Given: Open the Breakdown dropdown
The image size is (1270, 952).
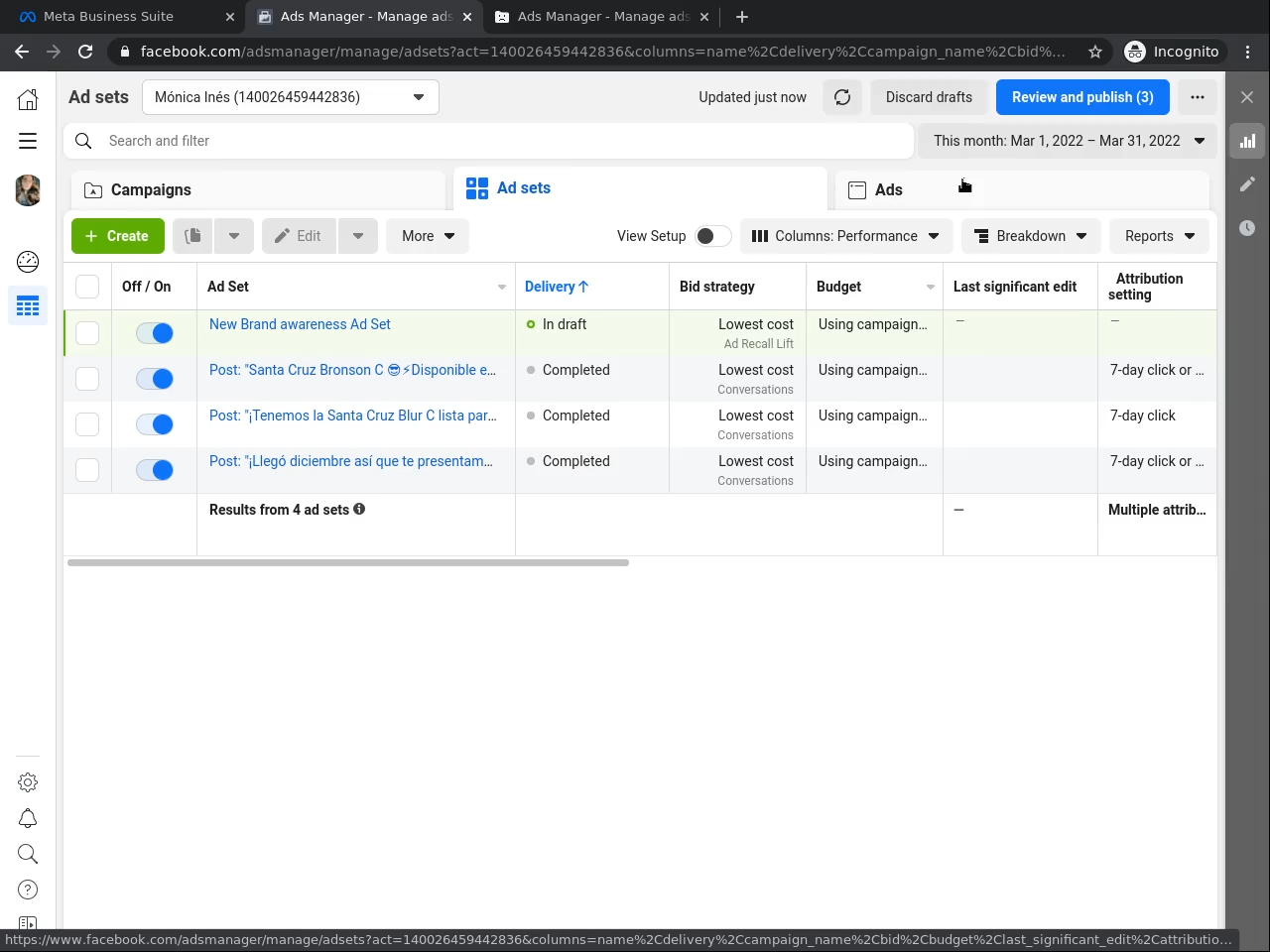Looking at the screenshot, I should coord(1031,236).
